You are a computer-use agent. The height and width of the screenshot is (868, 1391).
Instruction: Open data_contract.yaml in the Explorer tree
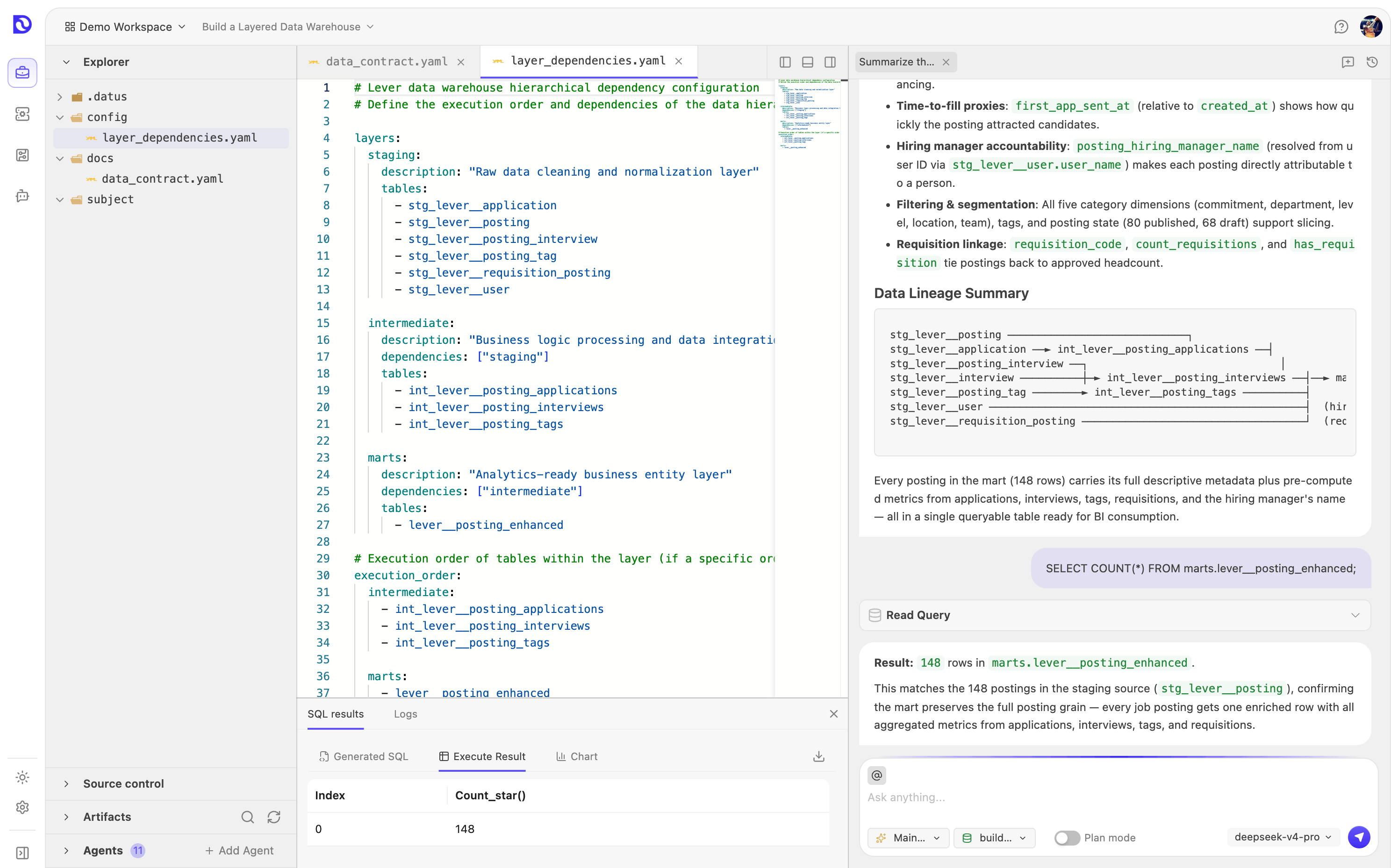163,179
